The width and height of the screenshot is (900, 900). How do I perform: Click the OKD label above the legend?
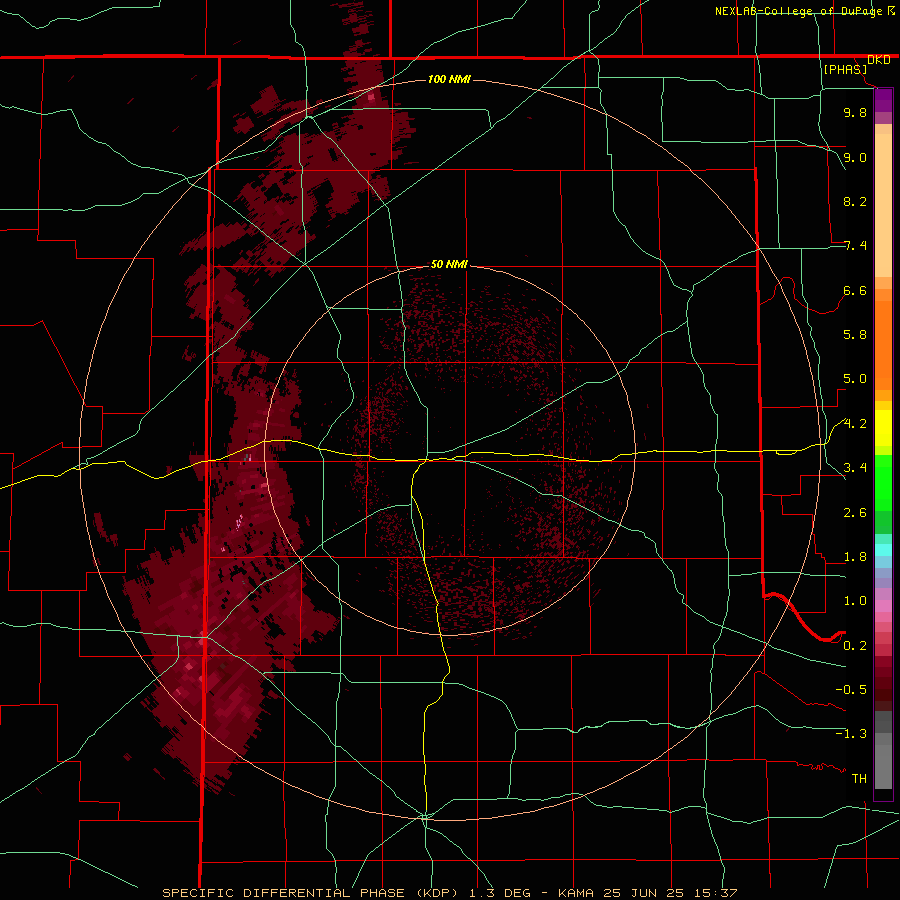[x=879, y=60]
